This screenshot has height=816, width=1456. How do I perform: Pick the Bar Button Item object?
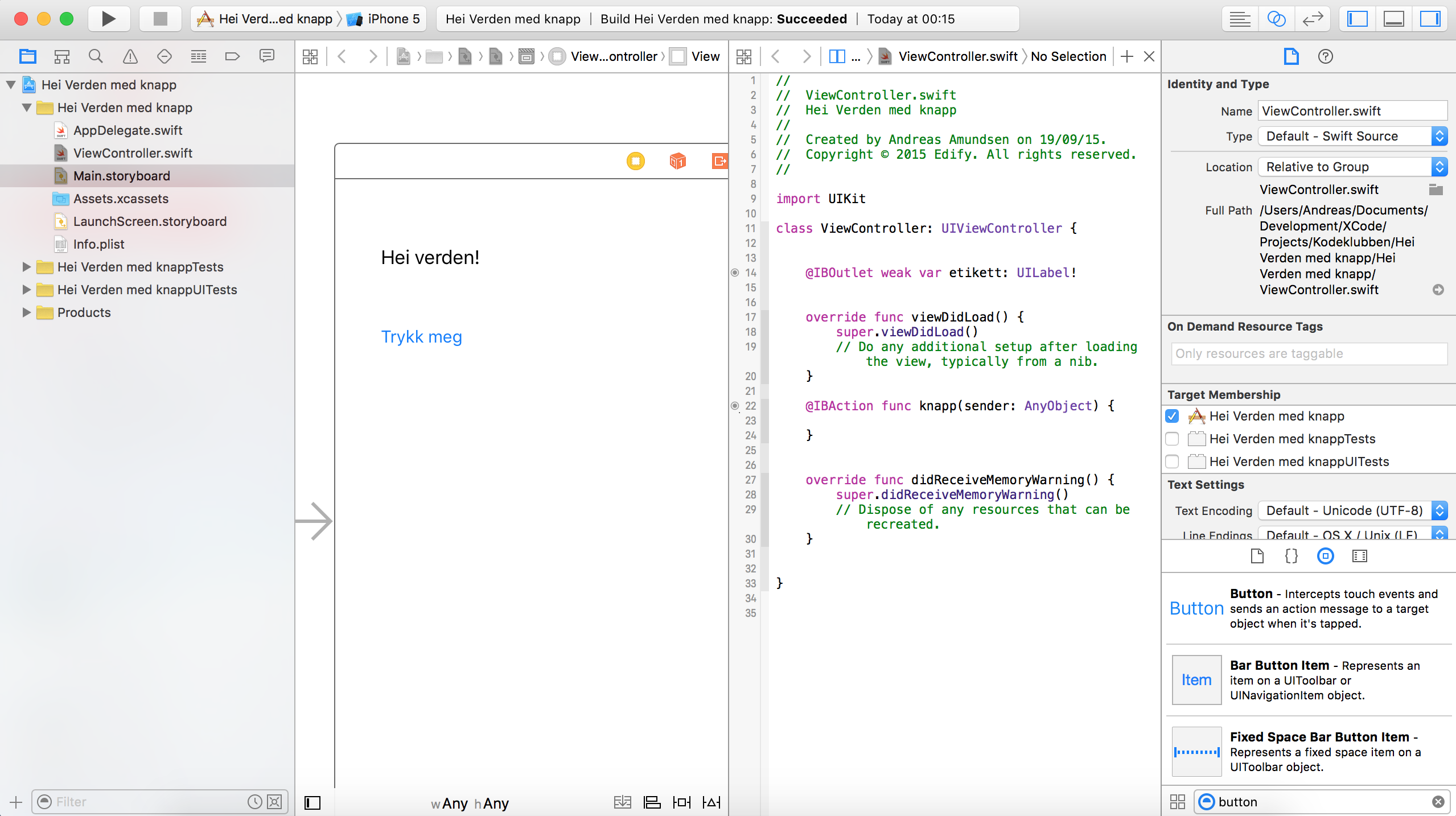pos(1308,680)
